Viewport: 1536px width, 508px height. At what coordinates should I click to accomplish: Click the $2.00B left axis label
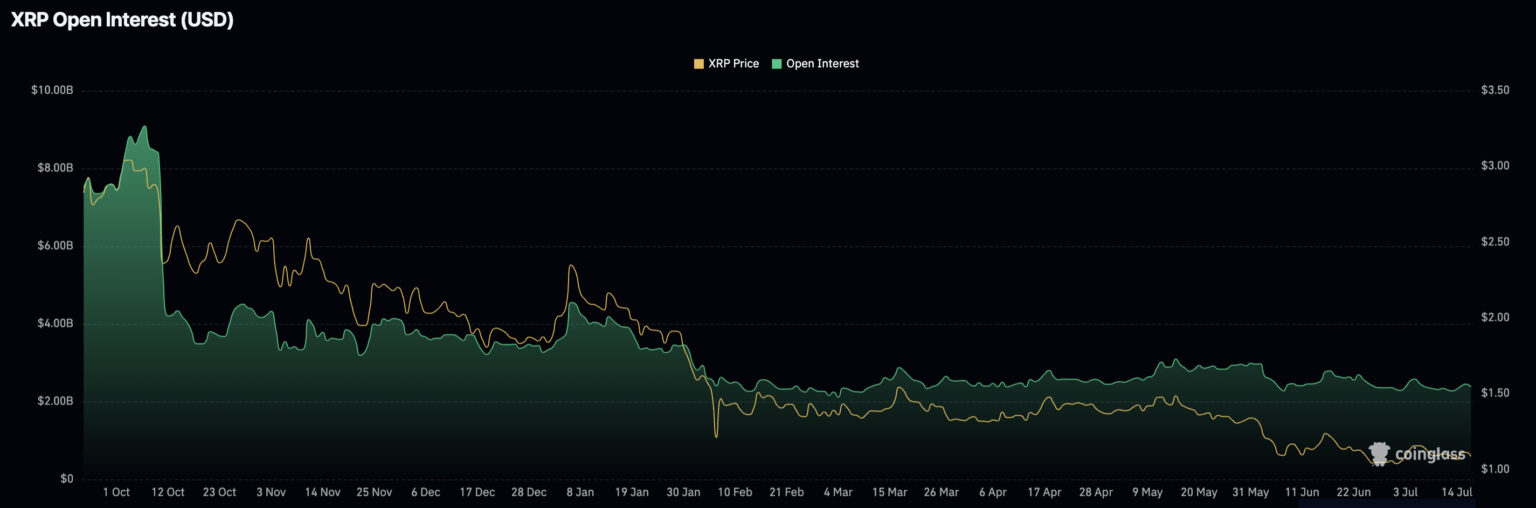tap(56, 401)
